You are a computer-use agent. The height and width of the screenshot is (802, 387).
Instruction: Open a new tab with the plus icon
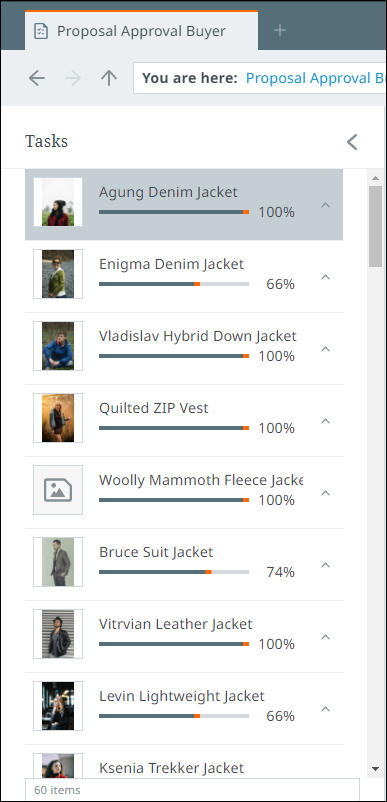point(280,31)
